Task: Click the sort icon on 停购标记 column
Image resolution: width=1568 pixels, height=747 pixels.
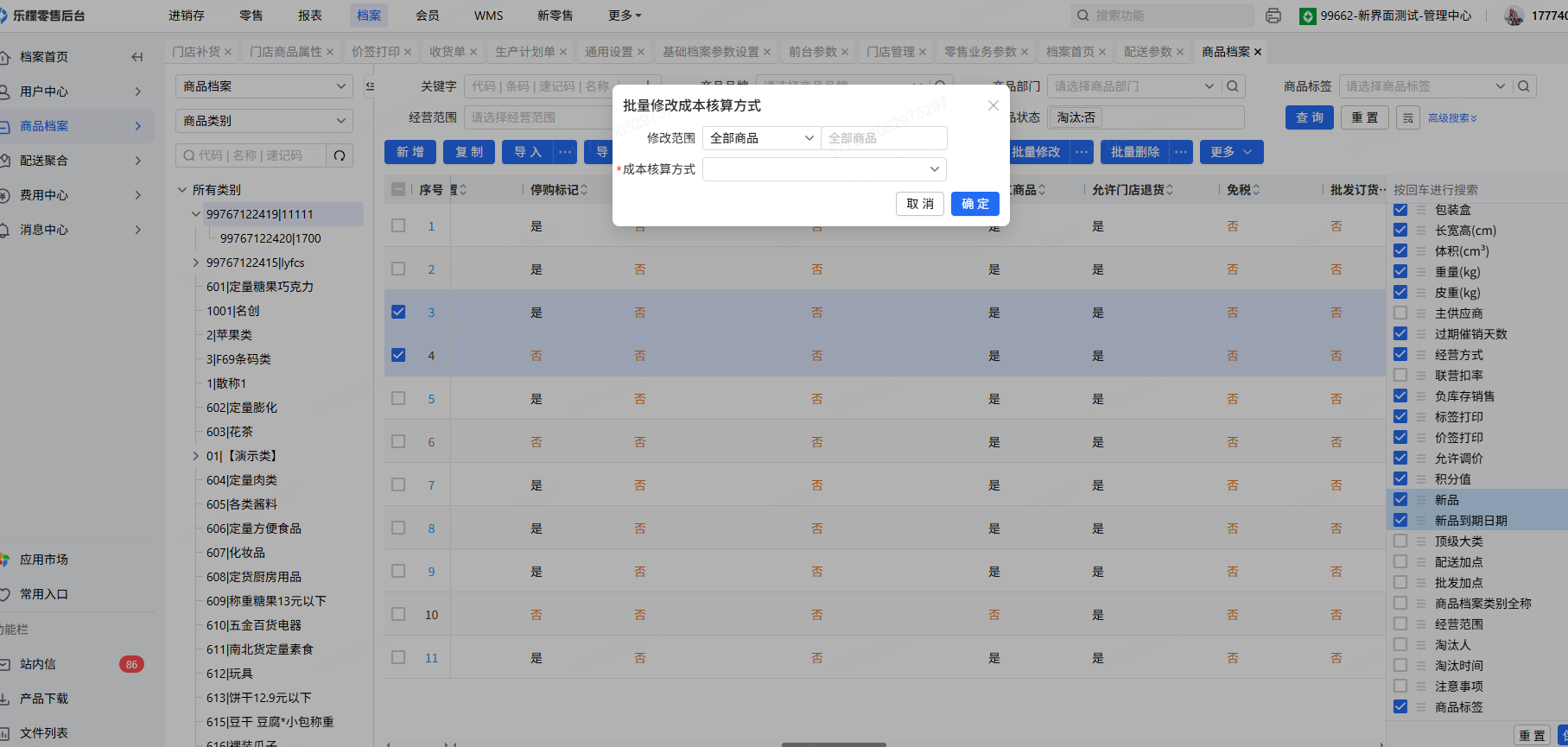Action: pos(584,190)
